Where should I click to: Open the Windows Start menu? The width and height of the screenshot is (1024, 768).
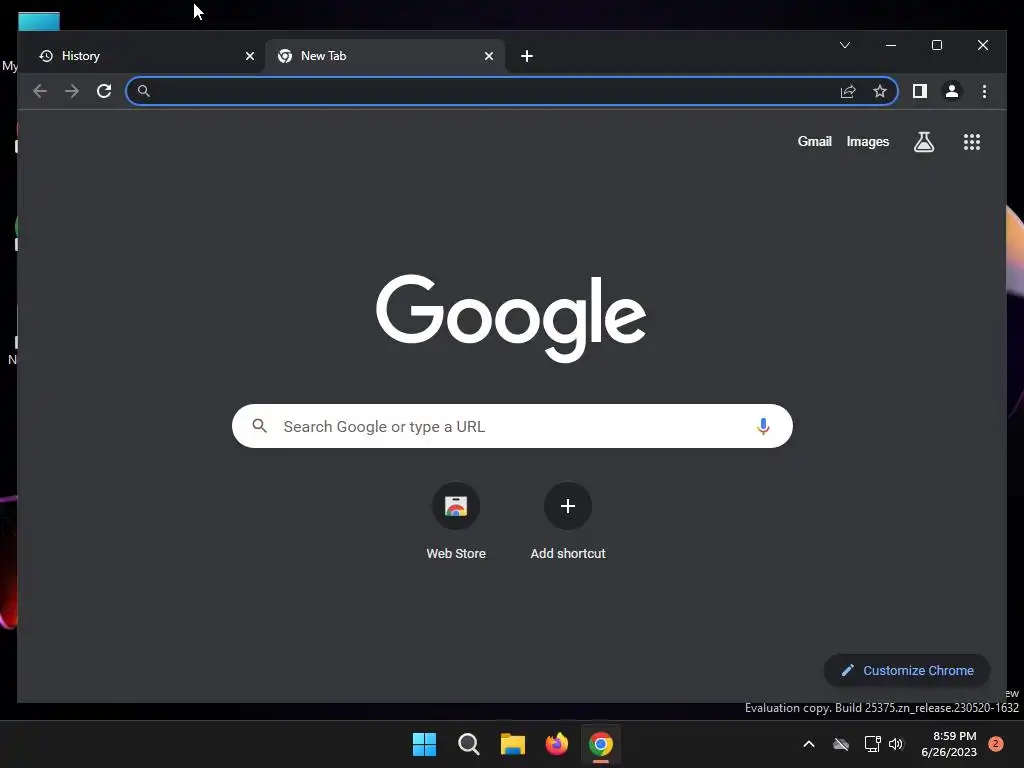424,744
